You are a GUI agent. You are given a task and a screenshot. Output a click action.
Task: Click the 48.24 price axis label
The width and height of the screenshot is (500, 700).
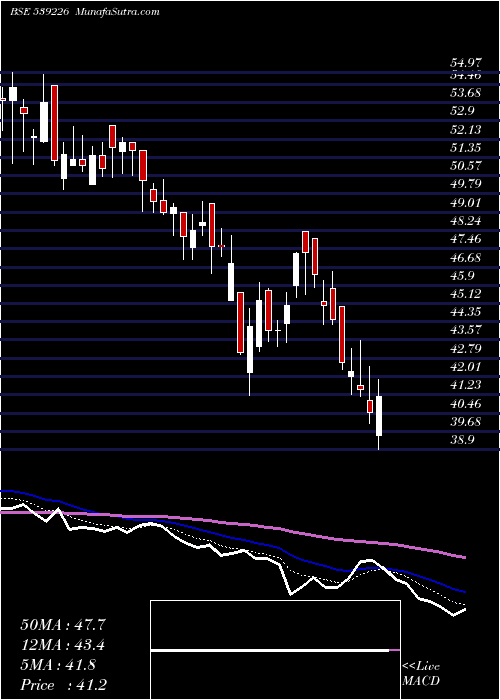466,221
